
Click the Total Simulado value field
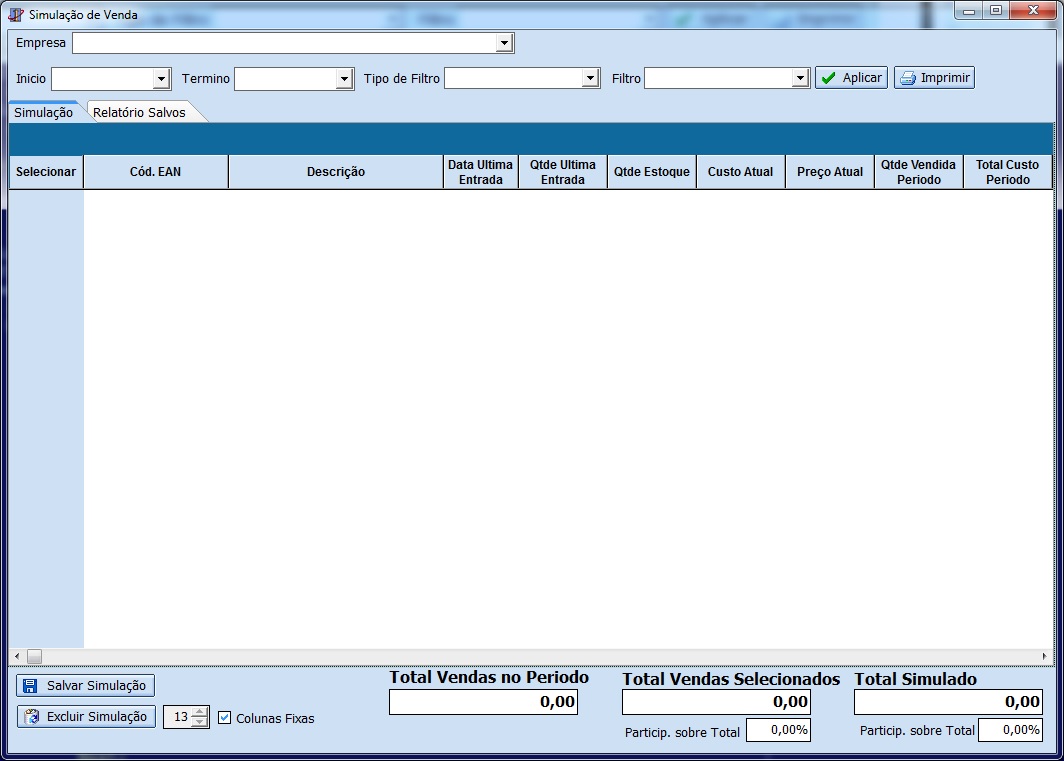pos(948,702)
